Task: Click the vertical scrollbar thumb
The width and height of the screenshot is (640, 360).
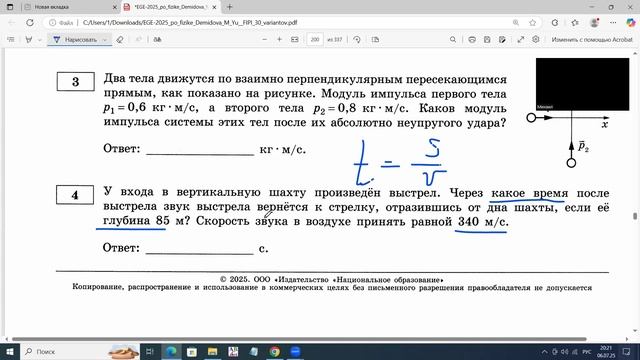Action: (635, 216)
